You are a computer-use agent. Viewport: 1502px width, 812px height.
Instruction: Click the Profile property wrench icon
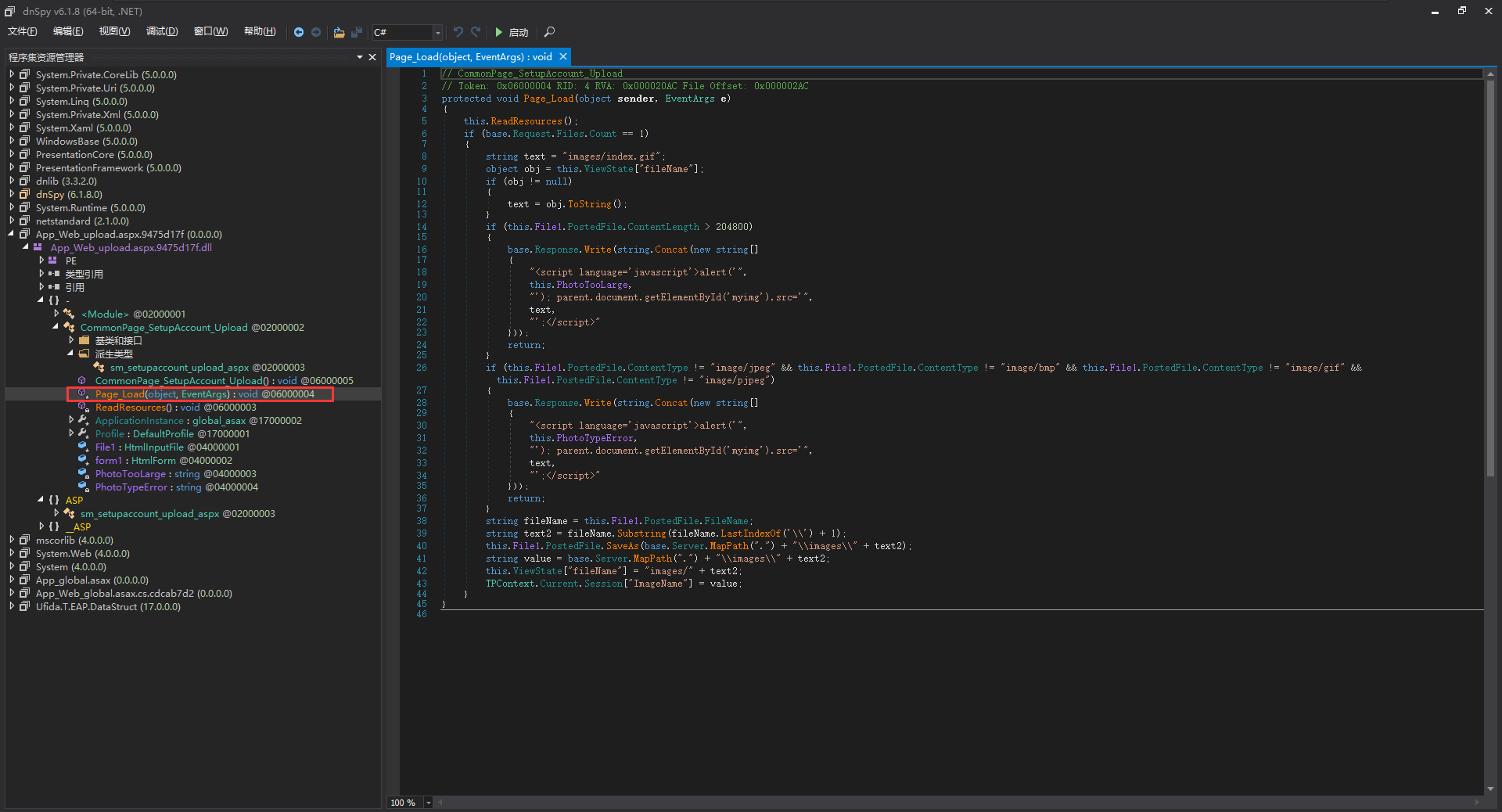point(84,433)
